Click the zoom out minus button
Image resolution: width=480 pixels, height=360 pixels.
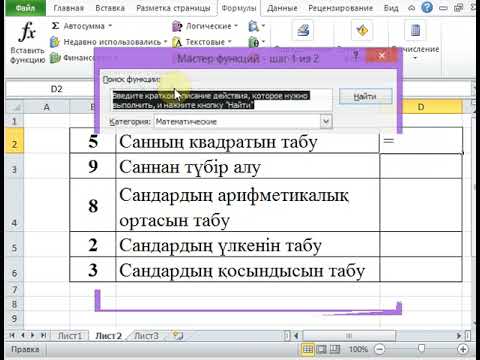(379, 349)
